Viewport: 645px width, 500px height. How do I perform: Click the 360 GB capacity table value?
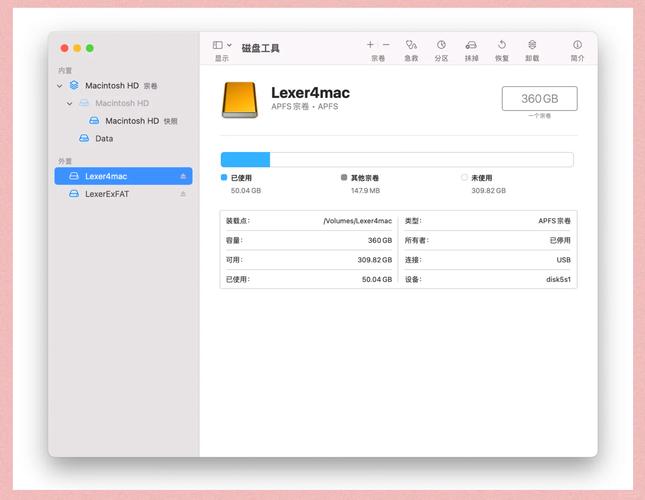coord(380,240)
